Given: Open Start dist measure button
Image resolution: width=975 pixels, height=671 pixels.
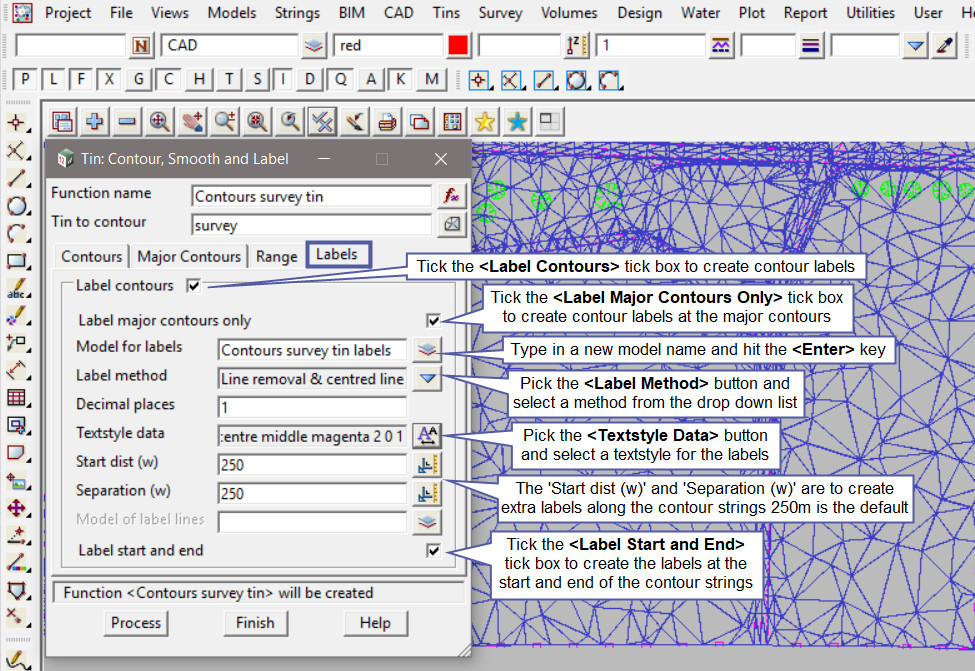Looking at the screenshot, I should click(x=427, y=465).
